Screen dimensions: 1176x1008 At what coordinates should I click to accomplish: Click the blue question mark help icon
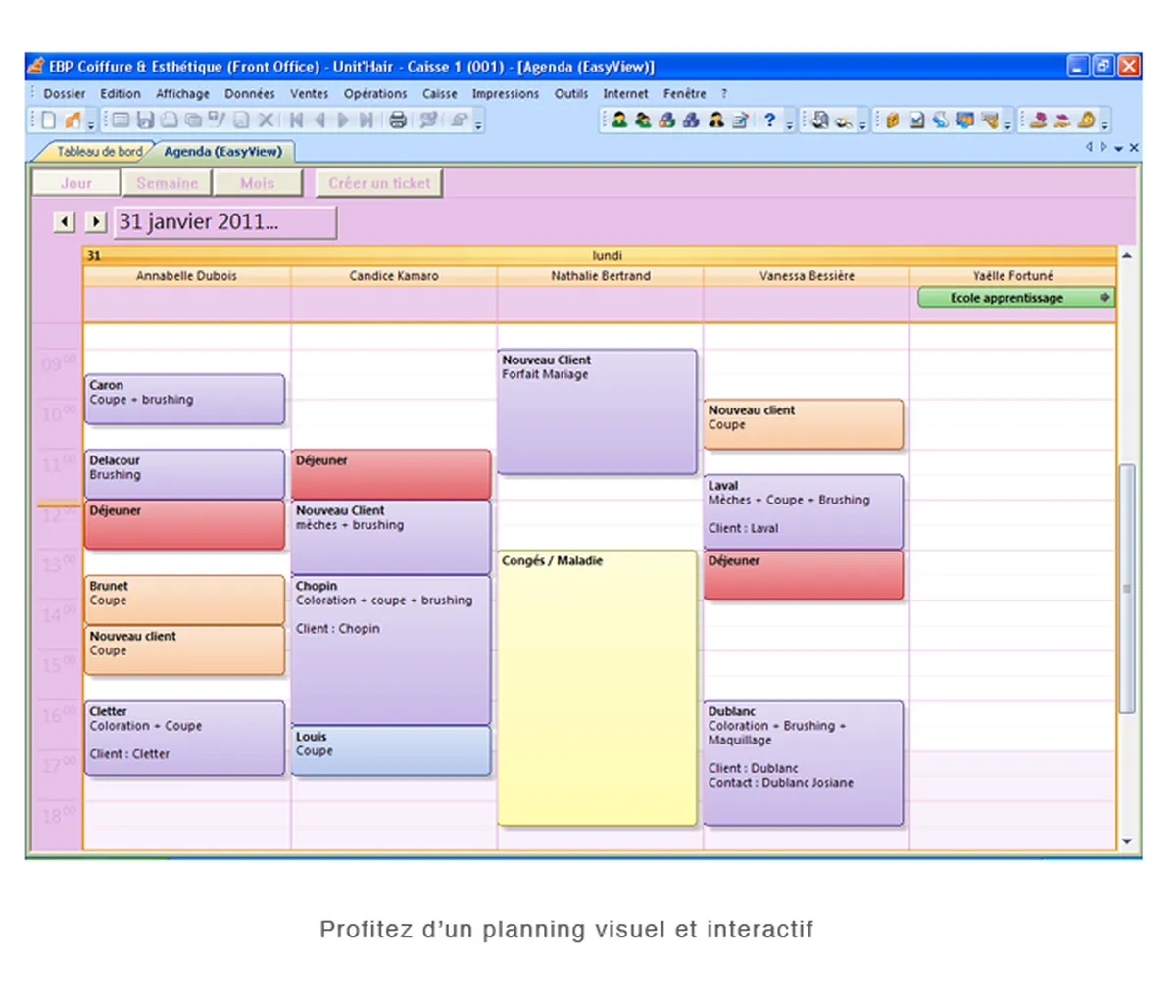pos(769,120)
